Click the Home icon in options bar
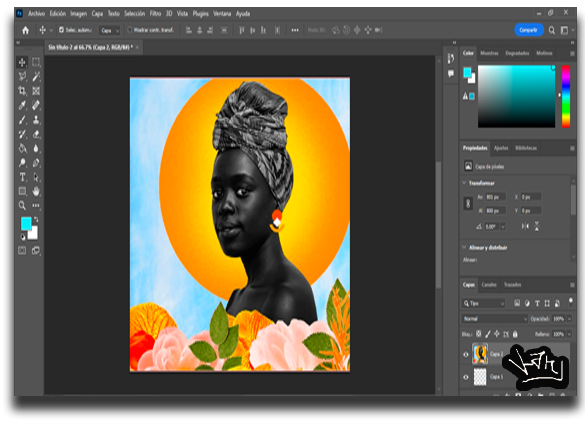The image size is (585, 439). click(25, 30)
